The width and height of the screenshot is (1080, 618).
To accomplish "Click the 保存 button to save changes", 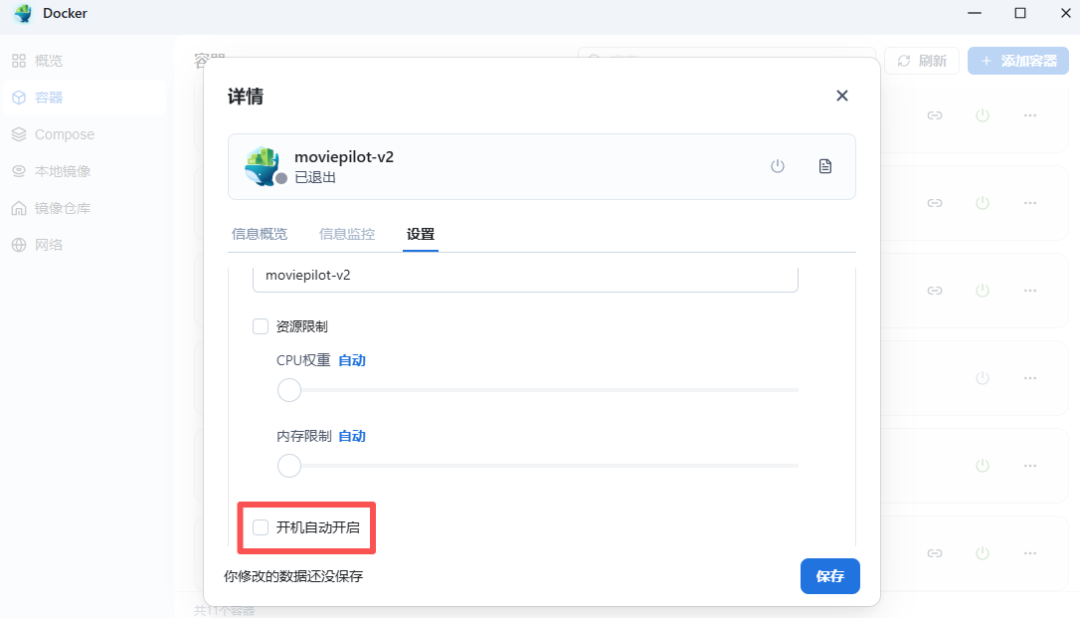I will point(830,576).
